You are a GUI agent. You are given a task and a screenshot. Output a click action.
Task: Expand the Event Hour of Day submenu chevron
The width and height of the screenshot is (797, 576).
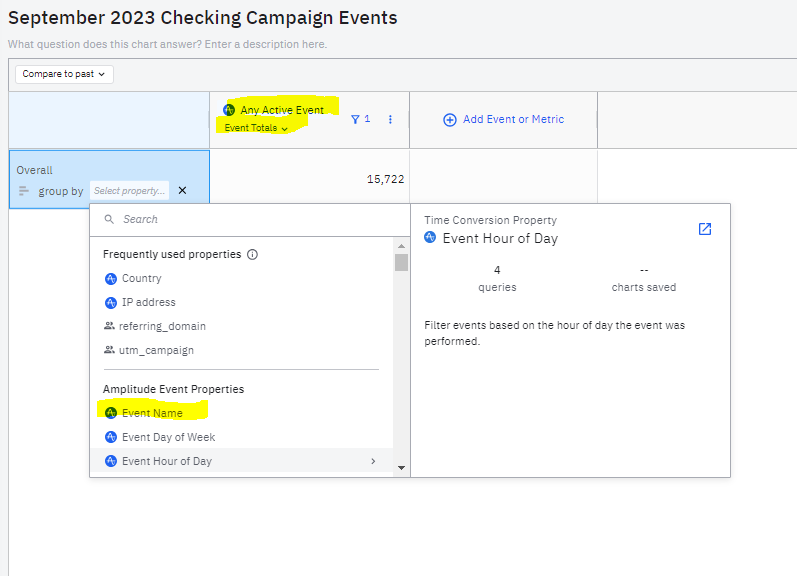(373, 461)
